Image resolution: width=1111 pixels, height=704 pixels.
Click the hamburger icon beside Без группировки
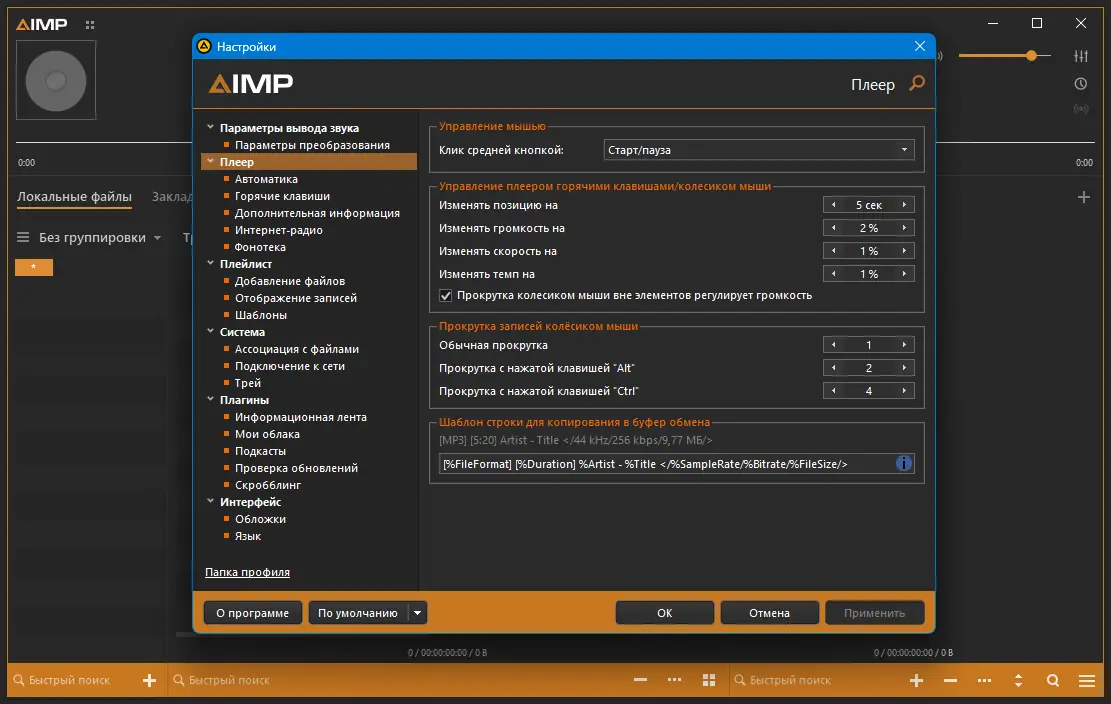[x=23, y=237]
